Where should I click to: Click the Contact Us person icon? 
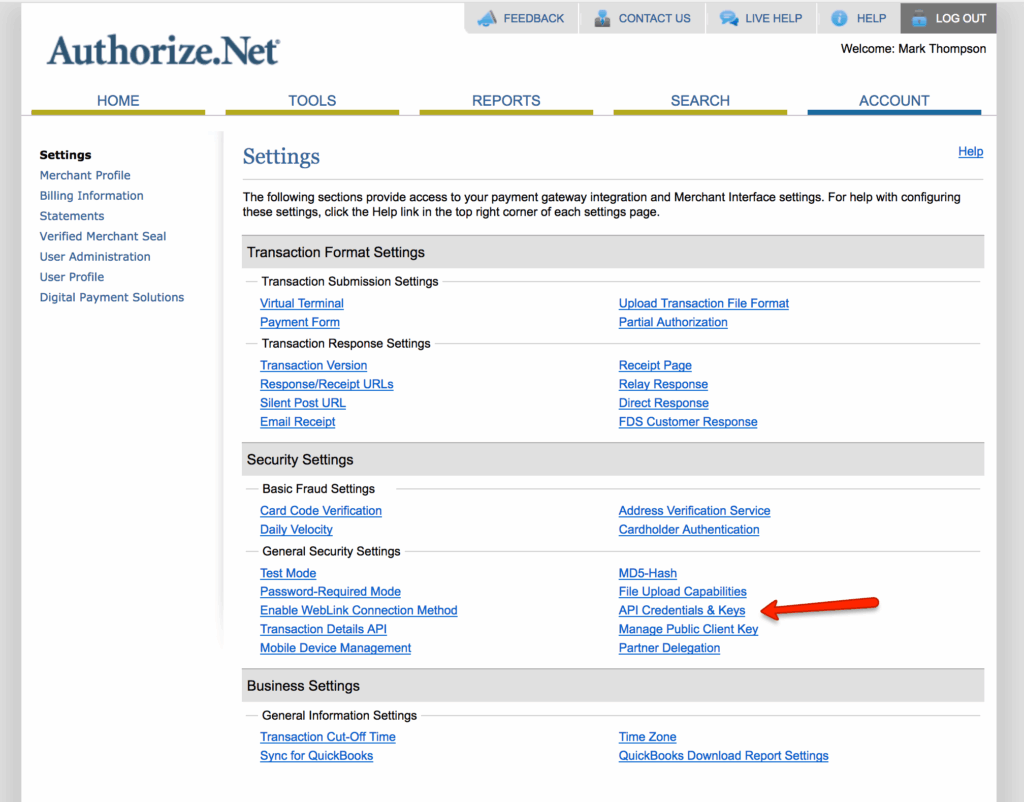coord(602,18)
